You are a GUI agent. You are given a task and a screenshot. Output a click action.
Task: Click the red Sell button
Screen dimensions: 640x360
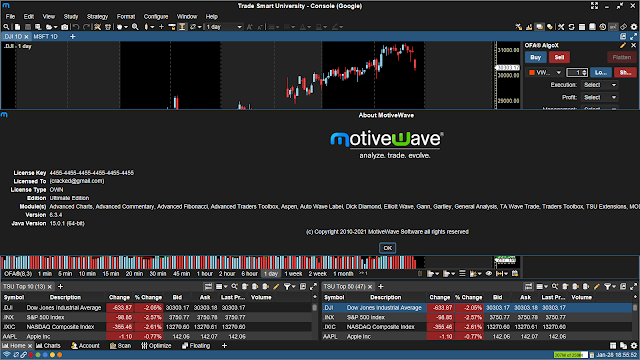(559, 58)
